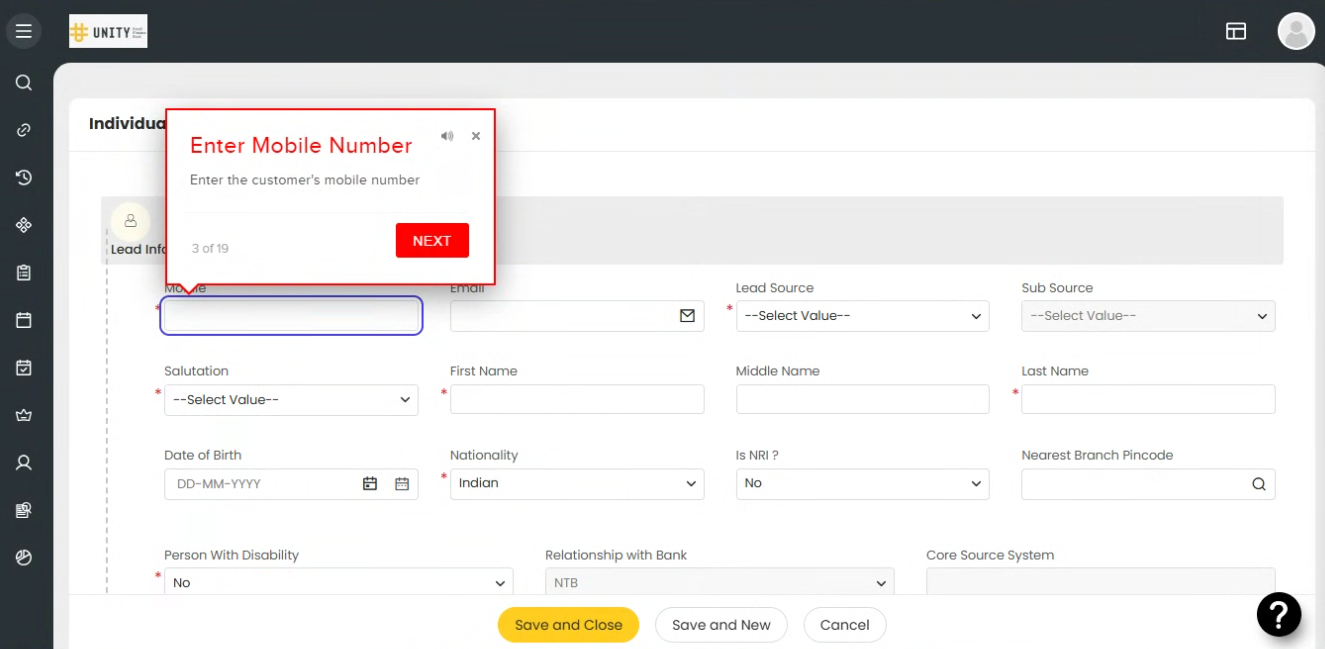The image size is (1325, 649).
Task: Open the Salutation dropdown
Action: pyautogui.click(x=291, y=400)
